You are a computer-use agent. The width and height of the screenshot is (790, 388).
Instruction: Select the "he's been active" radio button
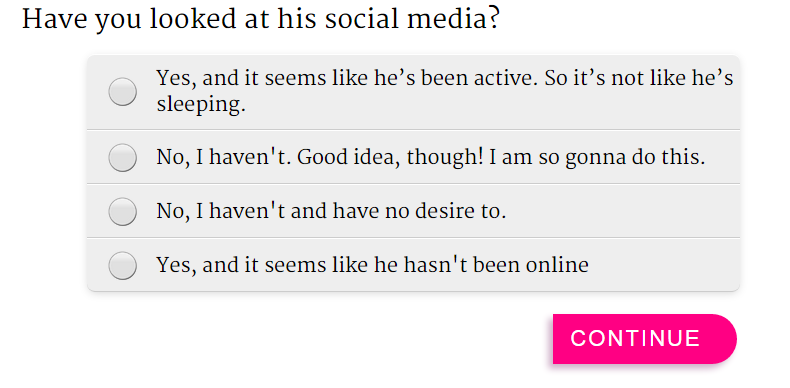coord(122,92)
